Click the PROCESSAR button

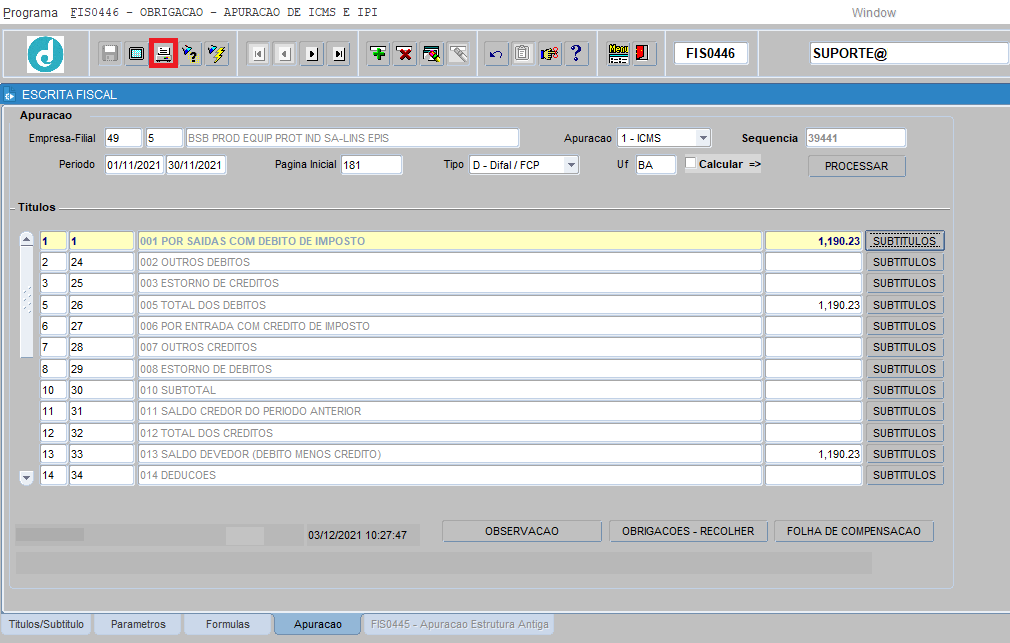pos(857,166)
